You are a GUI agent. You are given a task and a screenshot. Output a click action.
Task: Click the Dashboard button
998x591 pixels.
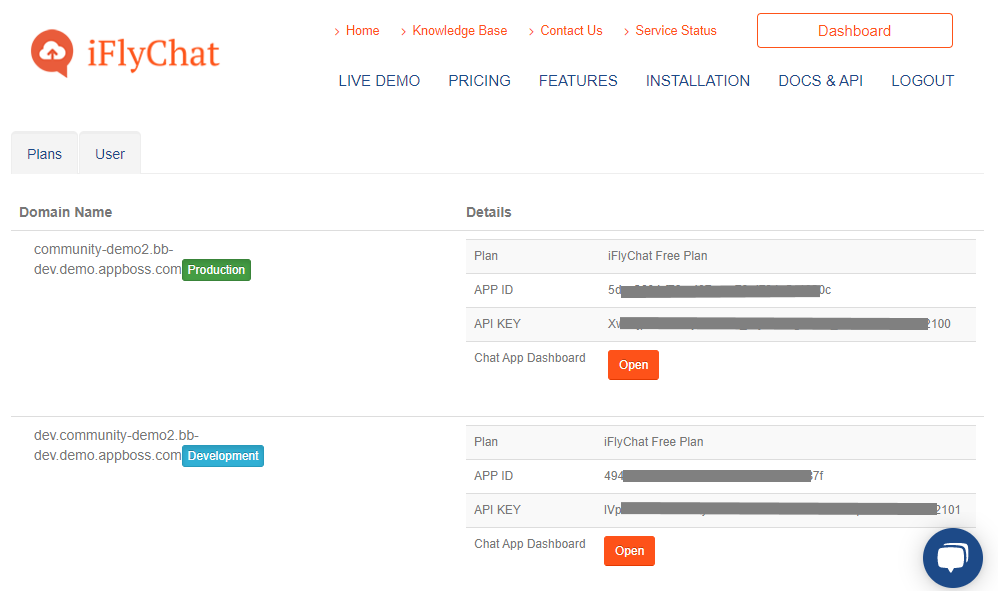click(854, 31)
